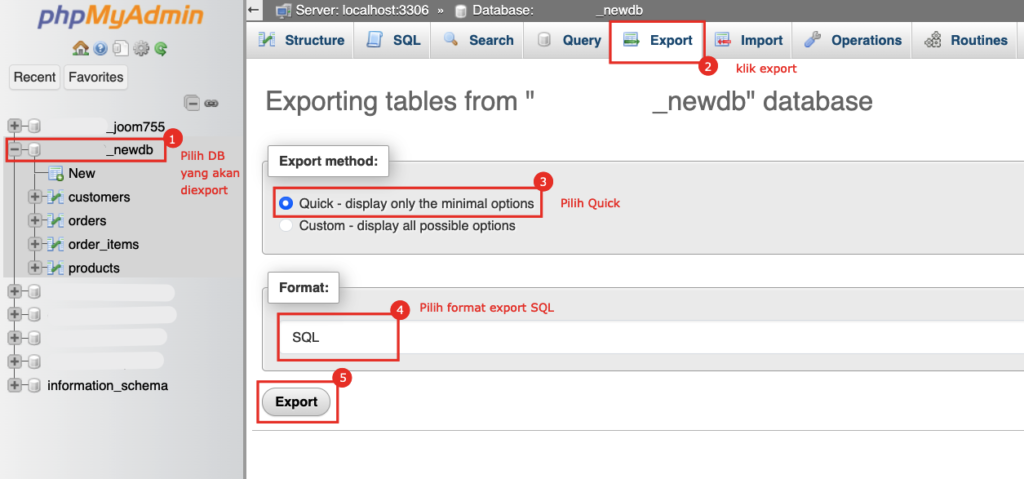Select Quick export method radio button
1024x479 pixels.
[285, 204]
